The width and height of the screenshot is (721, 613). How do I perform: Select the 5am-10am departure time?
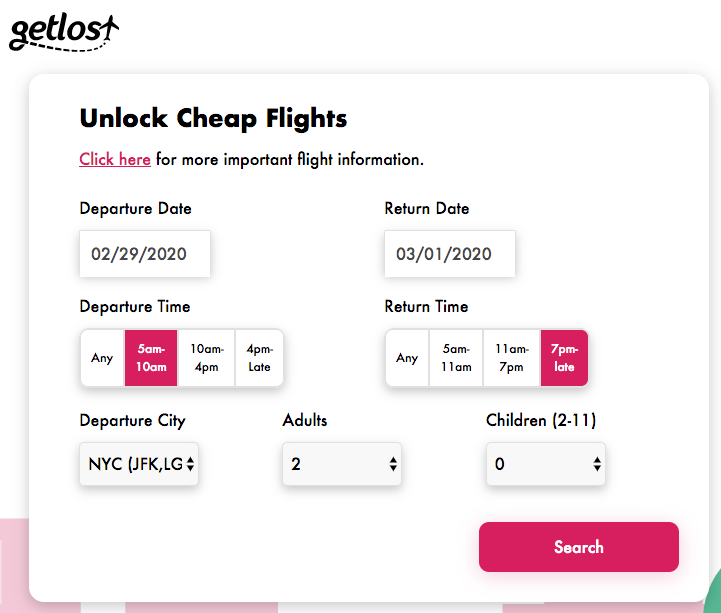coord(151,358)
